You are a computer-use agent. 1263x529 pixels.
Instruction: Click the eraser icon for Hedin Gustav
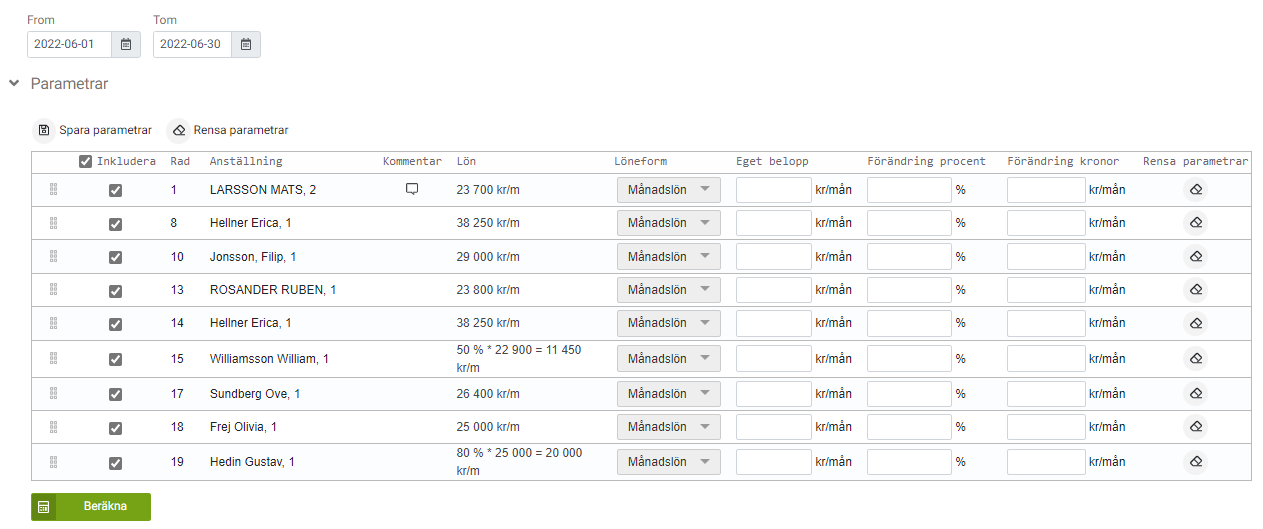pyautogui.click(x=1195, y=462)
